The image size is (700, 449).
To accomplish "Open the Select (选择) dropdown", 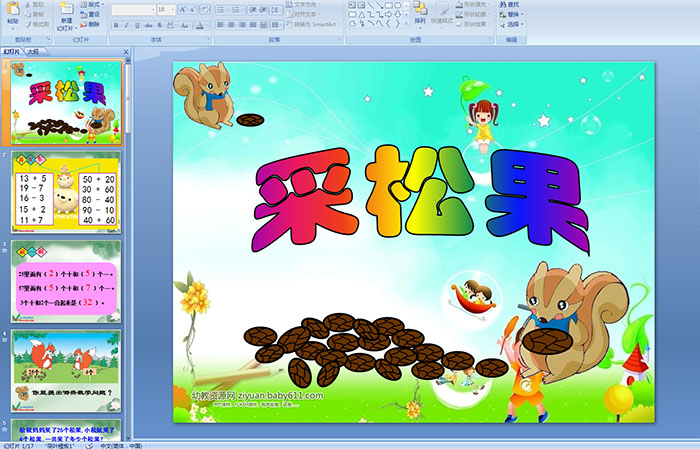I will point(512,24).
